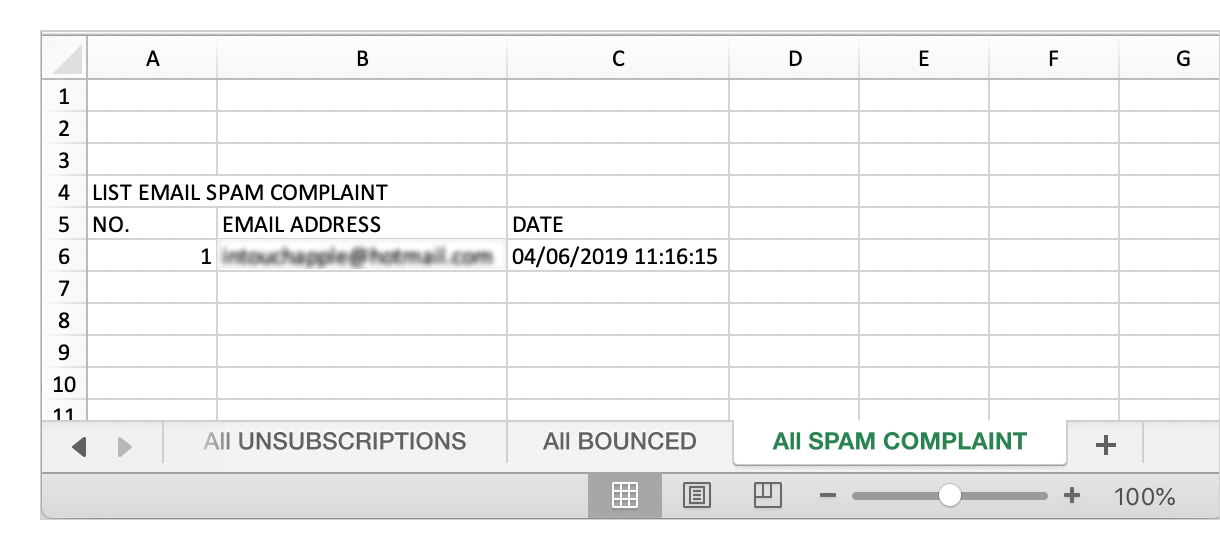
Task: Select all cells with corner triangle
Action: (65, 60)
